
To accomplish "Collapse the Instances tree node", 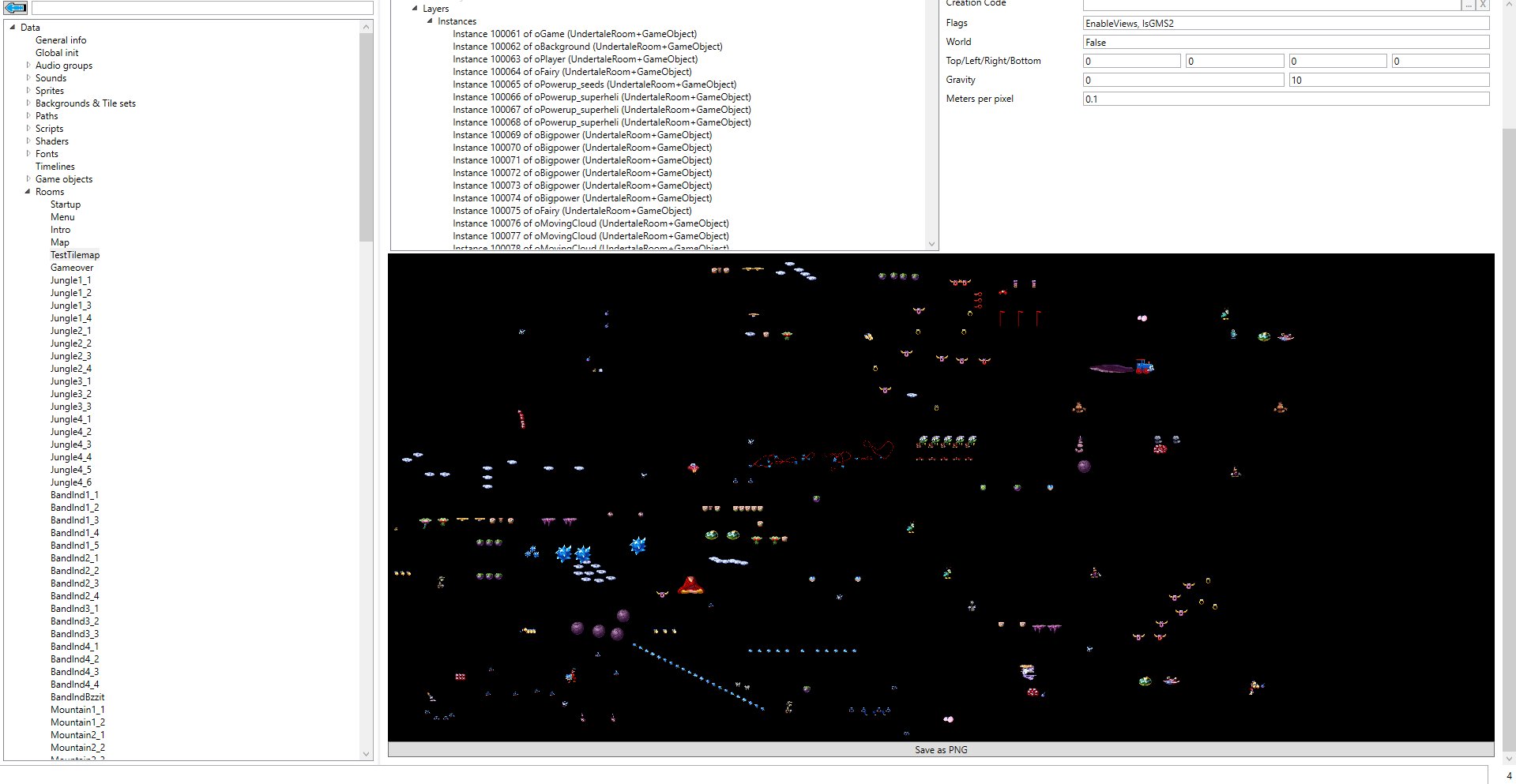I will tap(430, 21).
